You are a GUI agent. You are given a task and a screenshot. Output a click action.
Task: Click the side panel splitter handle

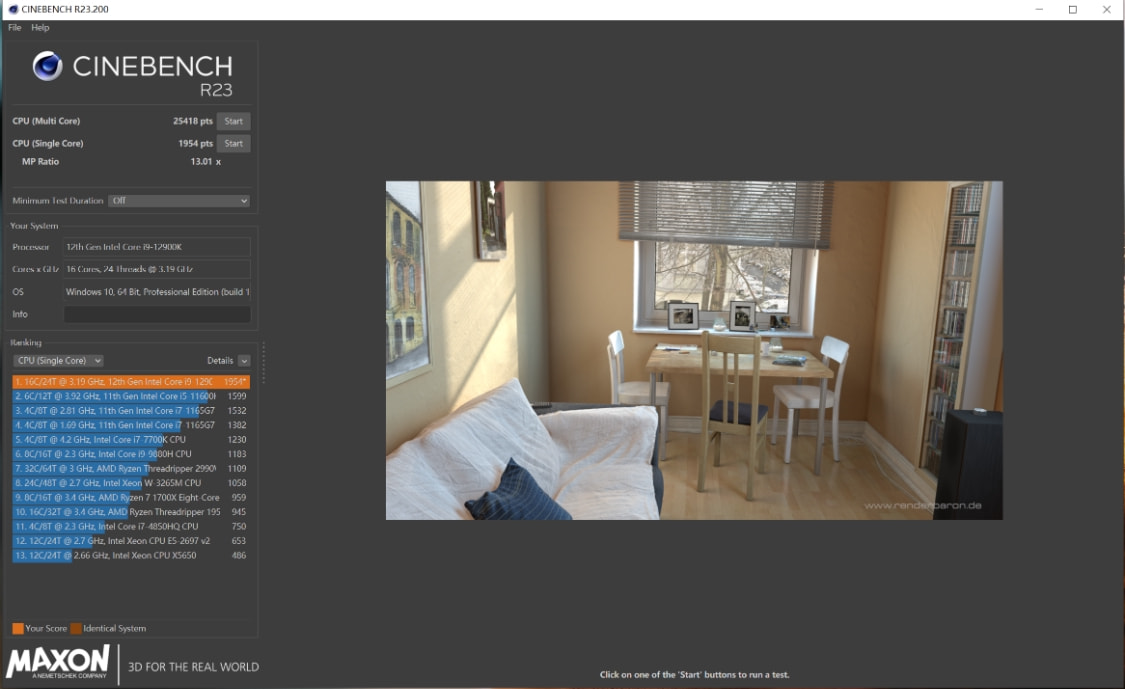[x=263, y=362]
